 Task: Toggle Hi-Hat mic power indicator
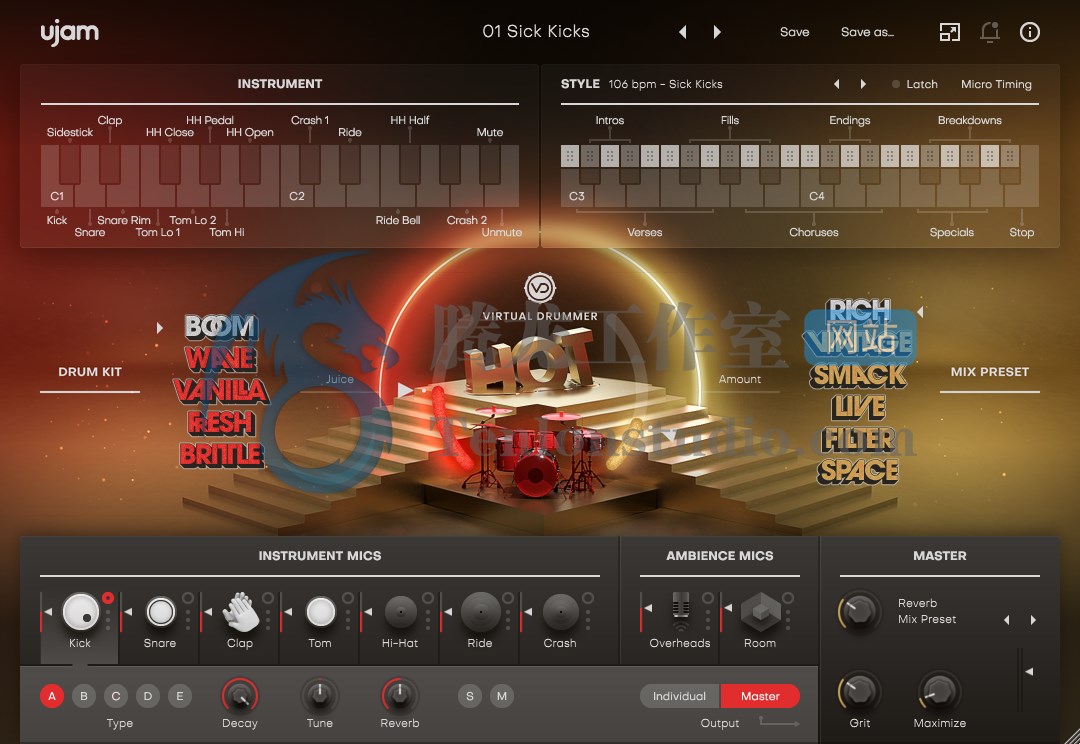tap(428, 598)
